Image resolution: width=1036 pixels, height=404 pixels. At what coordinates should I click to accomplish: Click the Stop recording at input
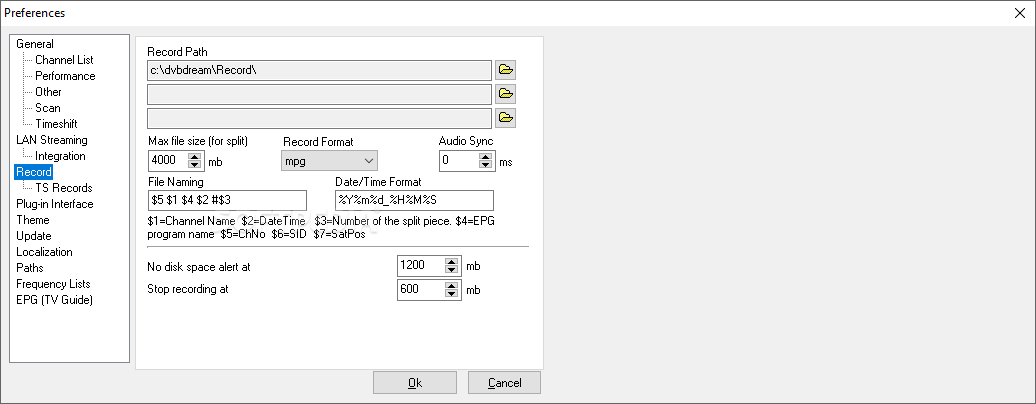point(422,290)
